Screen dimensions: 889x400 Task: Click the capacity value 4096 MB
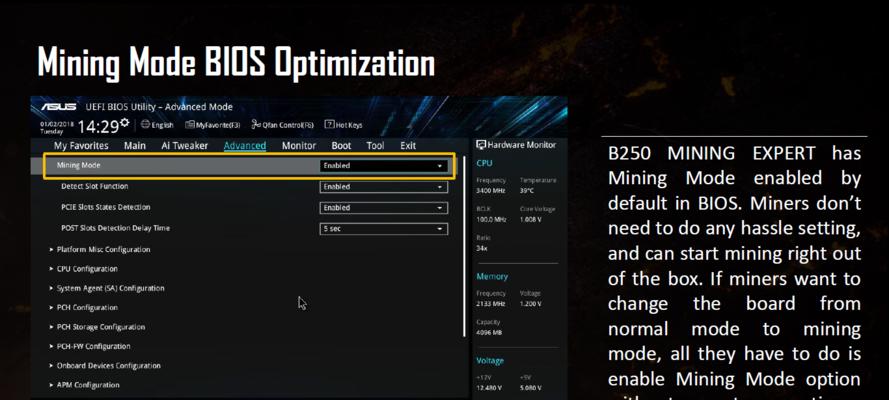click(x=489, y=333)
